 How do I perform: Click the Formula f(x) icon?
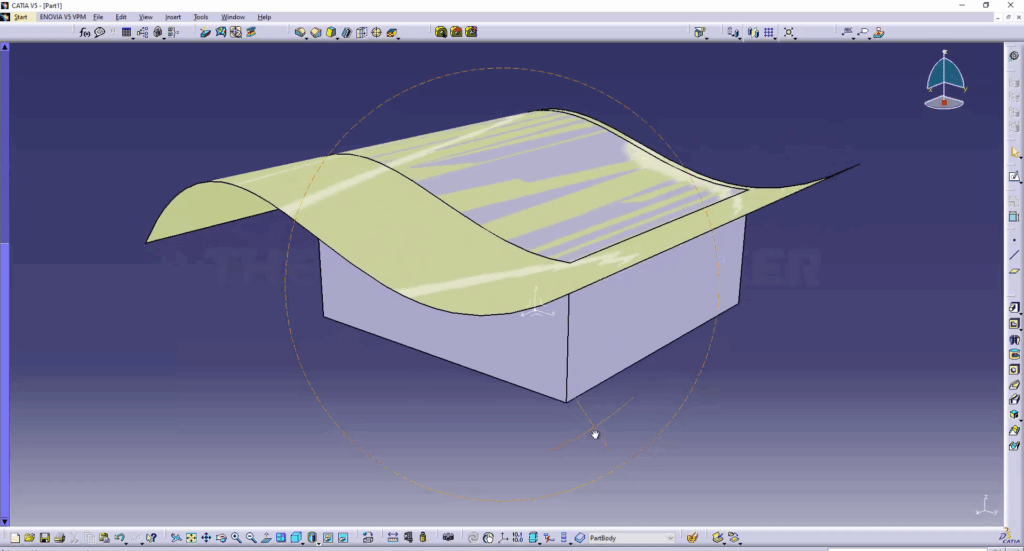click(x=86, y=32)
